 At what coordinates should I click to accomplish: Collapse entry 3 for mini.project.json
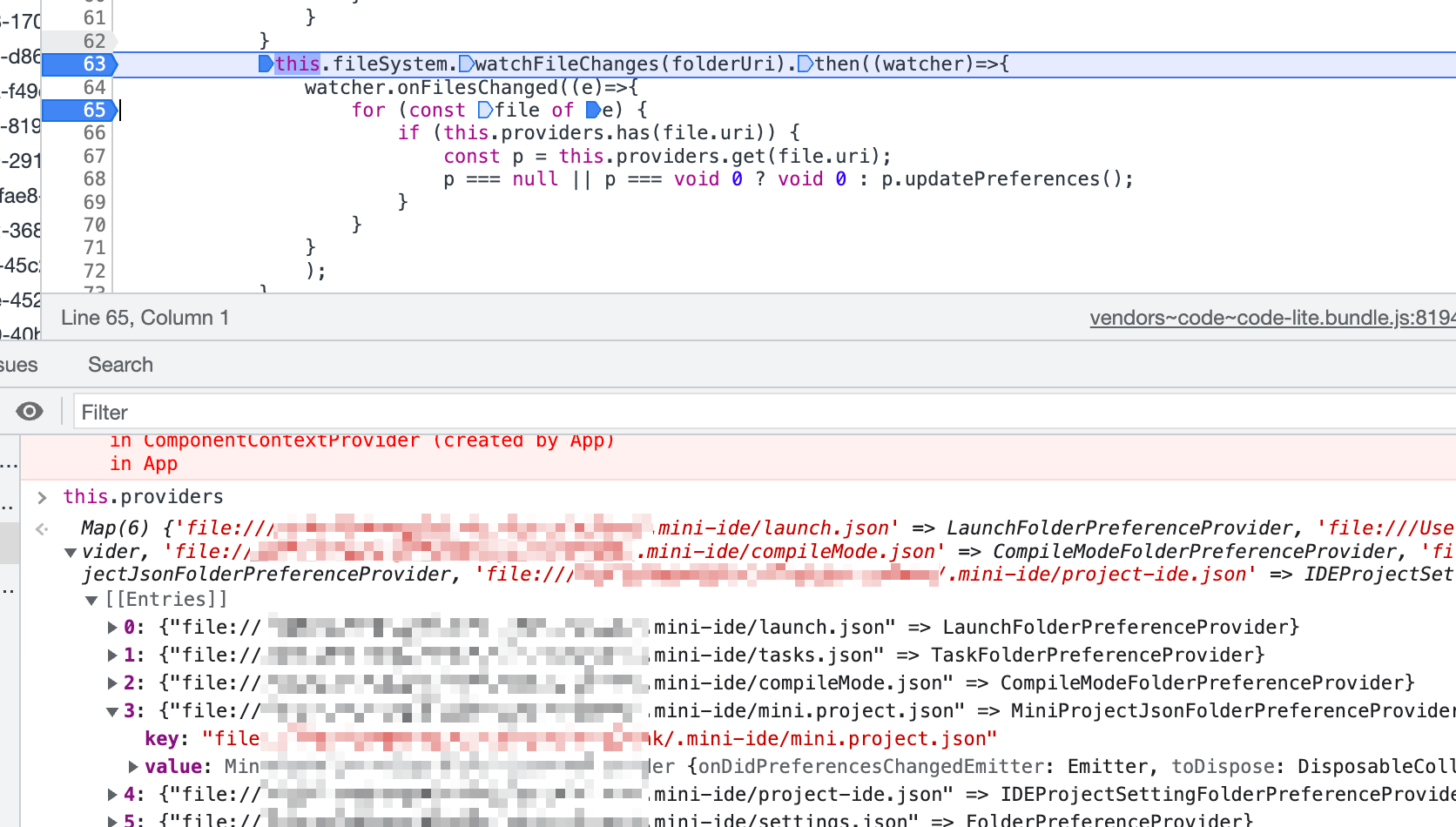111,710
